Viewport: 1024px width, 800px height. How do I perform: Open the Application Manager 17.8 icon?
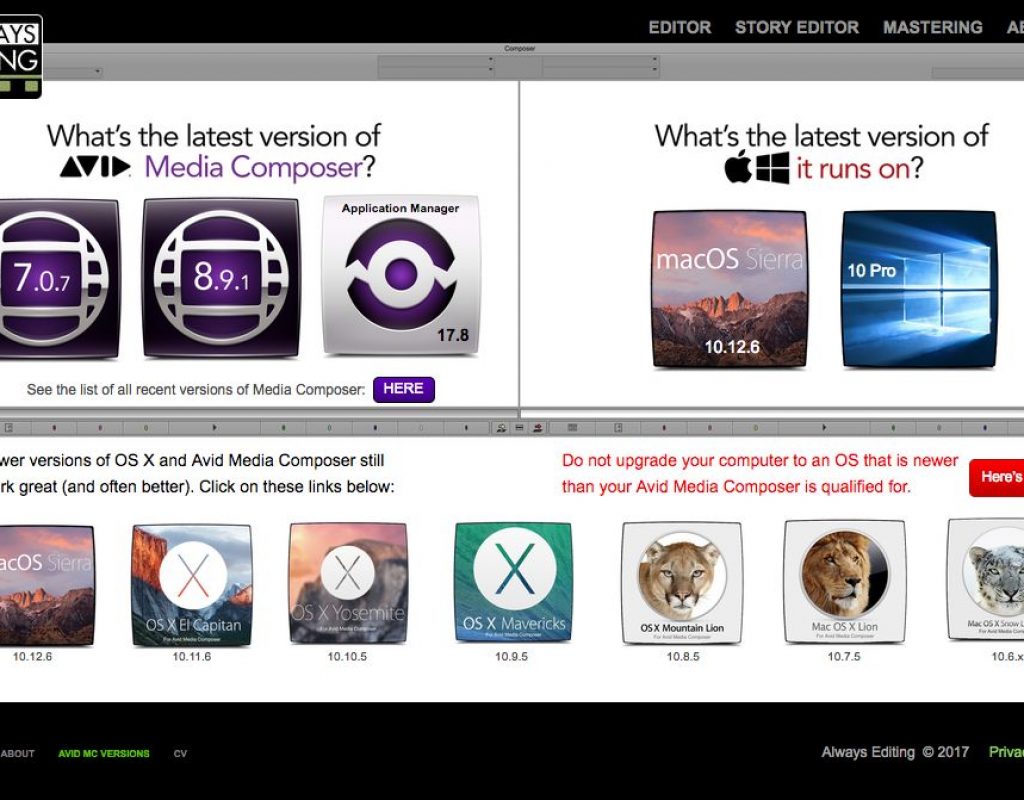(401, 275)
